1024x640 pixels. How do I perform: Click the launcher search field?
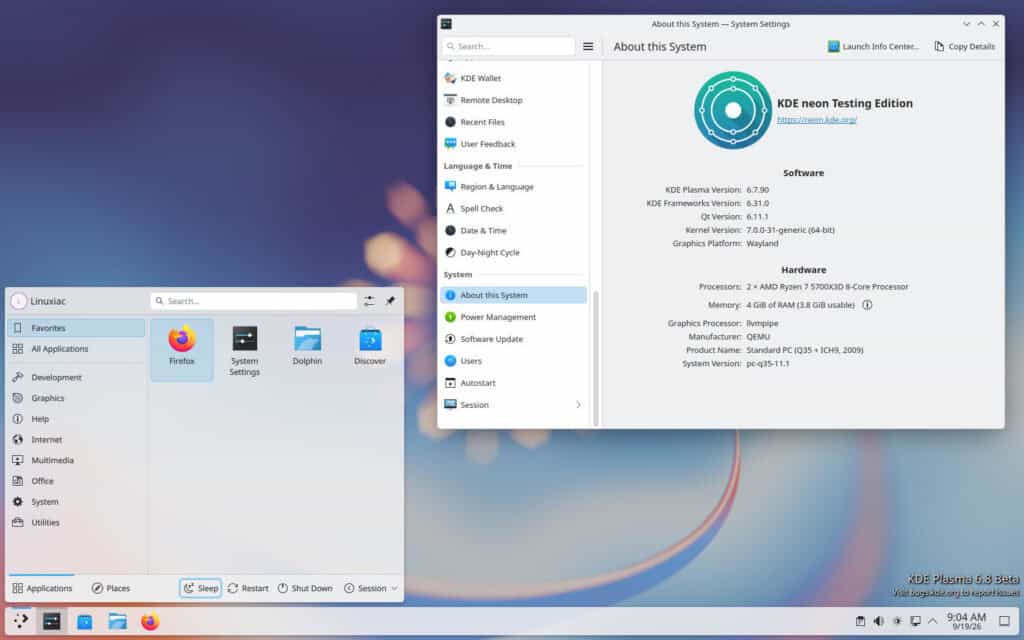pos(253,301)
